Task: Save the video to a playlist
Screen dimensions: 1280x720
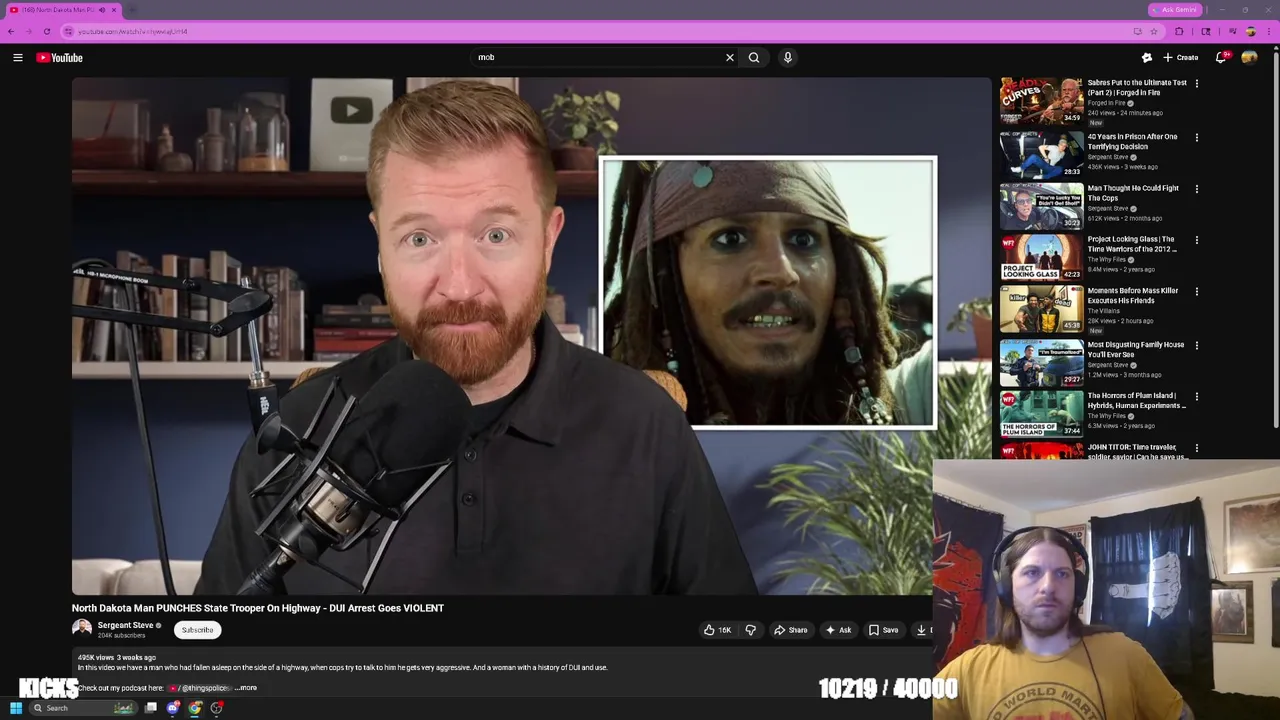Action: click(x=883, y=630)
